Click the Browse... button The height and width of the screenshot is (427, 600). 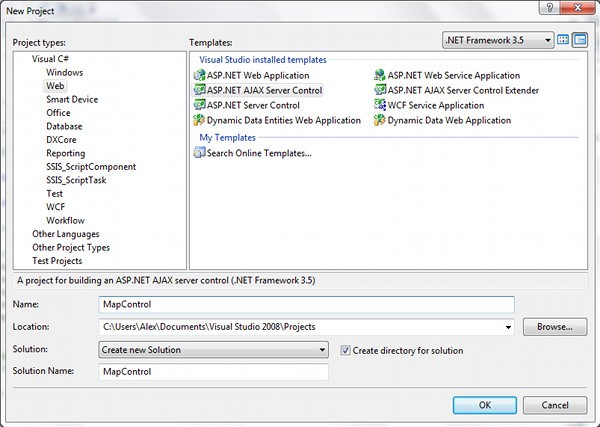[555, 327]
